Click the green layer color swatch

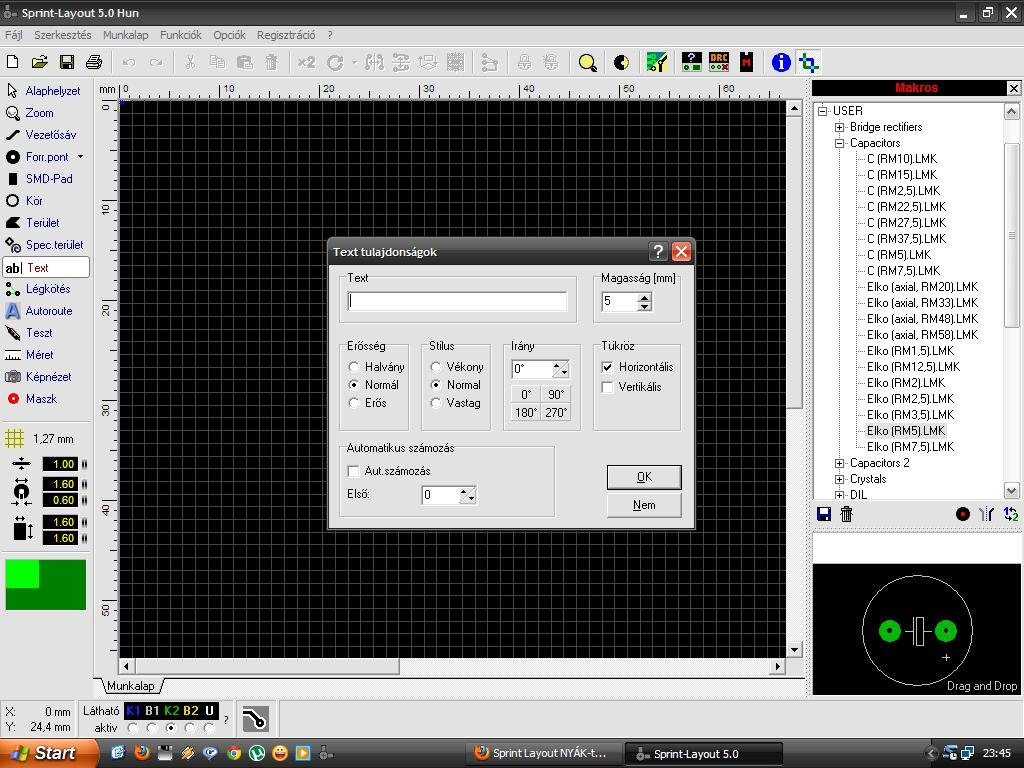(45, 584)
